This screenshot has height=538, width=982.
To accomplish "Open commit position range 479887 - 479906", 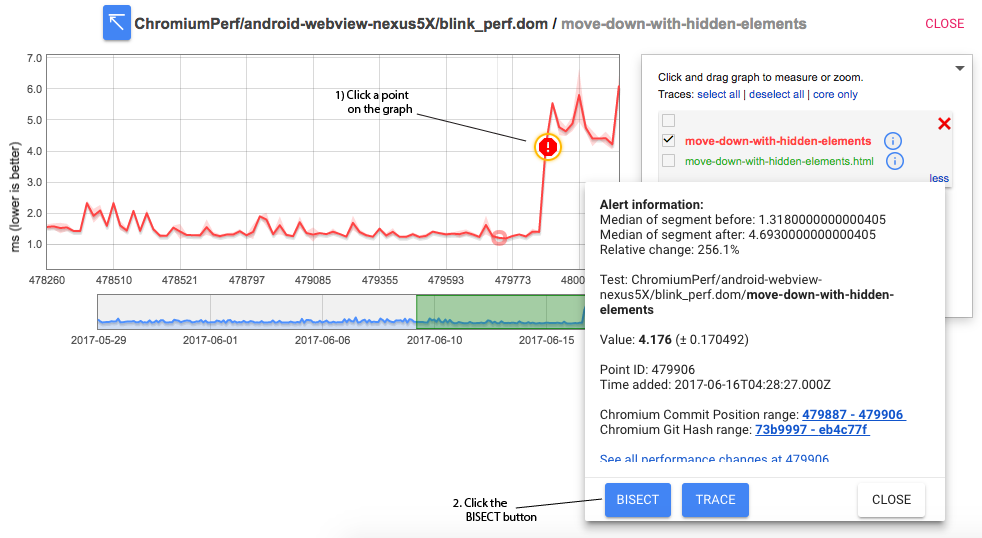I will [x=854, y=415].
